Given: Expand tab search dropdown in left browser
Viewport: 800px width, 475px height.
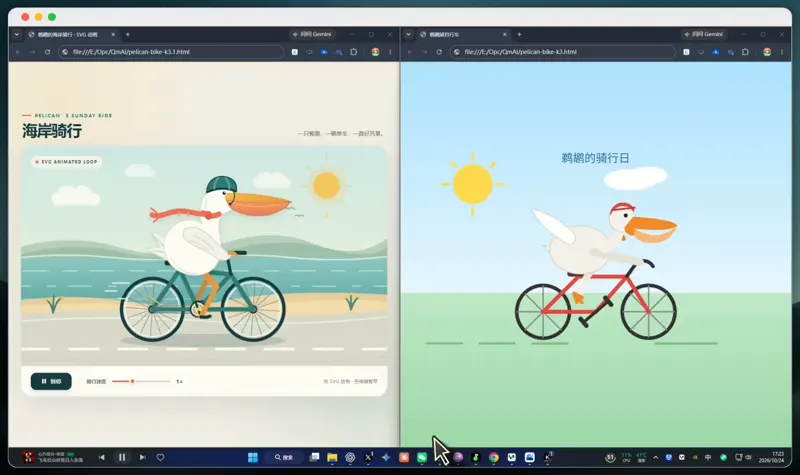Looking at the screenshot, I should [17, 35].
